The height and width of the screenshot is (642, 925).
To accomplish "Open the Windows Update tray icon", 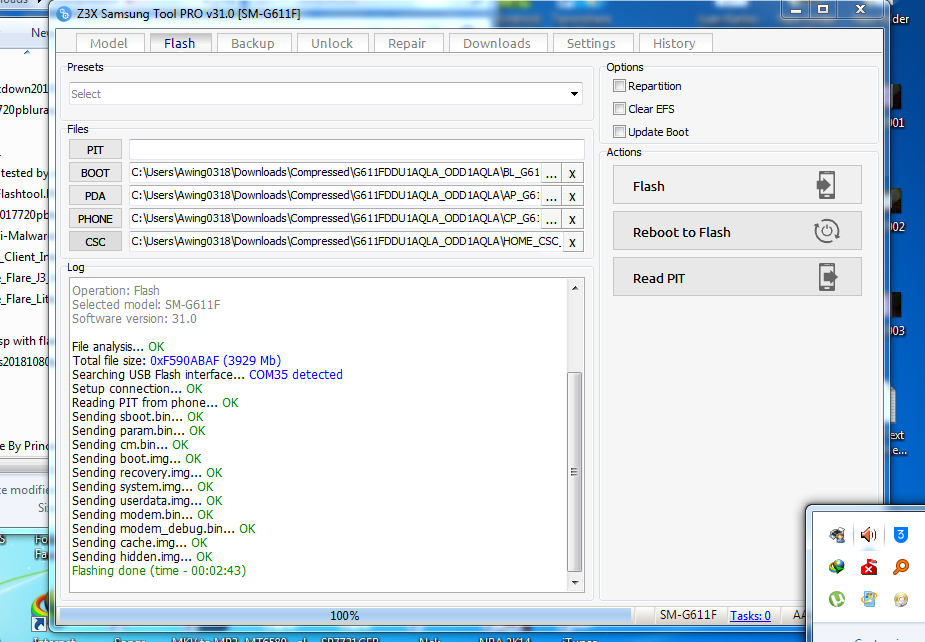I will [x=868, y=599].
